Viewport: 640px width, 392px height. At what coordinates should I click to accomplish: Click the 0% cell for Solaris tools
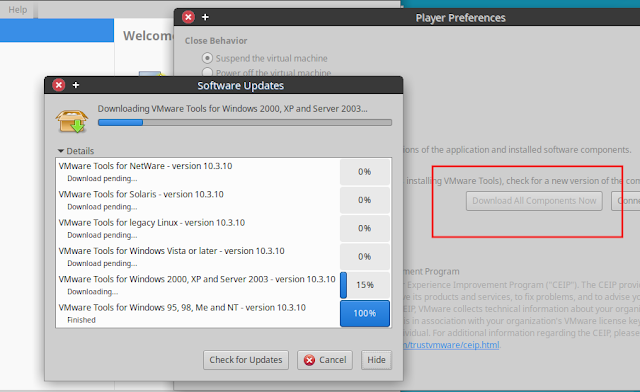click(365, 200)
